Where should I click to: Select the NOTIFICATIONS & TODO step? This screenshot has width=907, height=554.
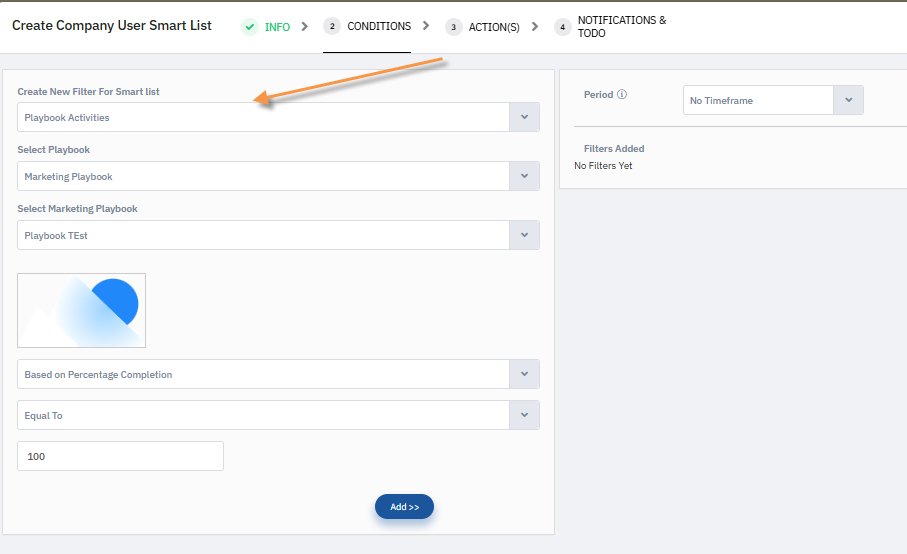click(x=621, y=27)
